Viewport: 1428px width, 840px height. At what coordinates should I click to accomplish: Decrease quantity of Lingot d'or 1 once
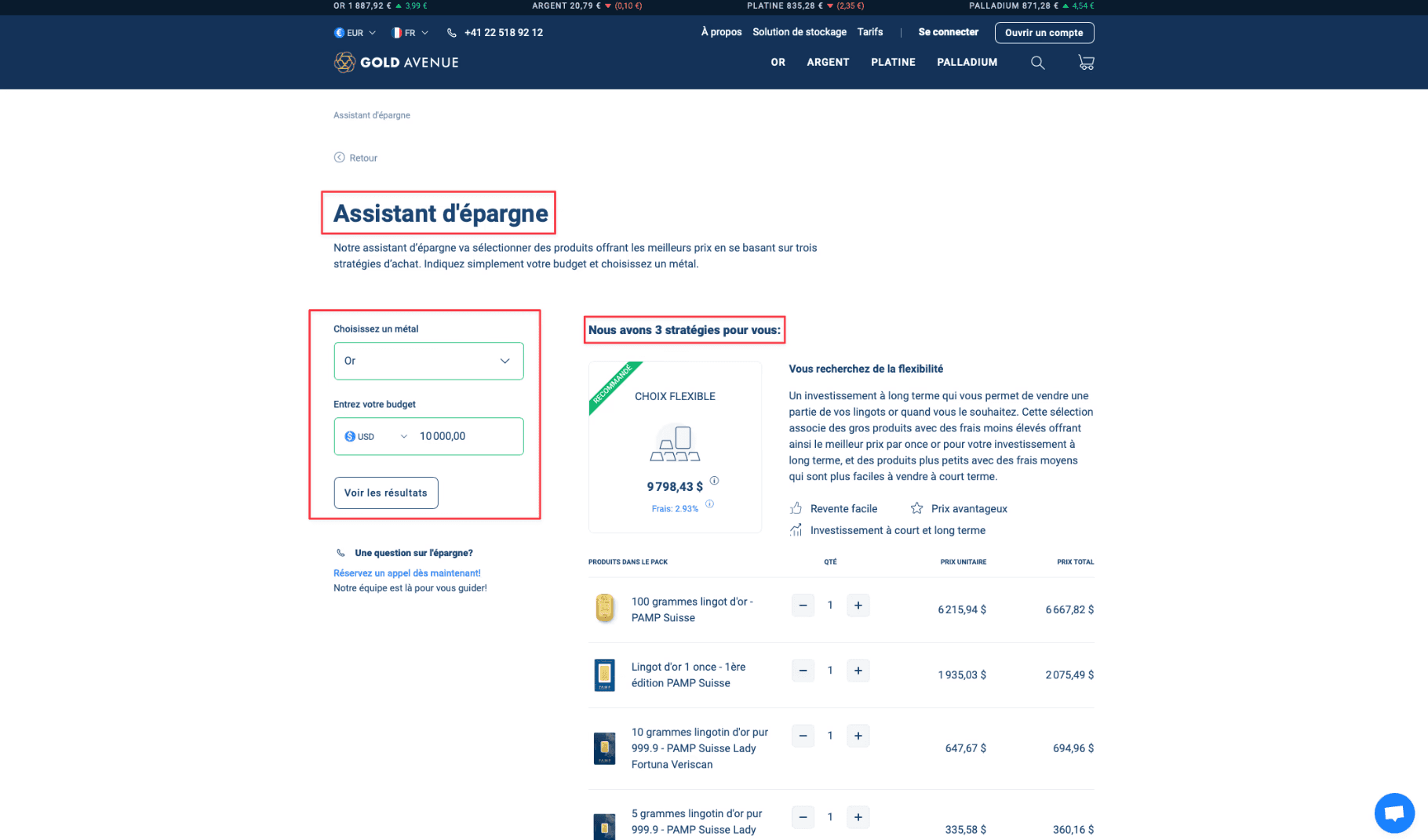coord(803,671)
